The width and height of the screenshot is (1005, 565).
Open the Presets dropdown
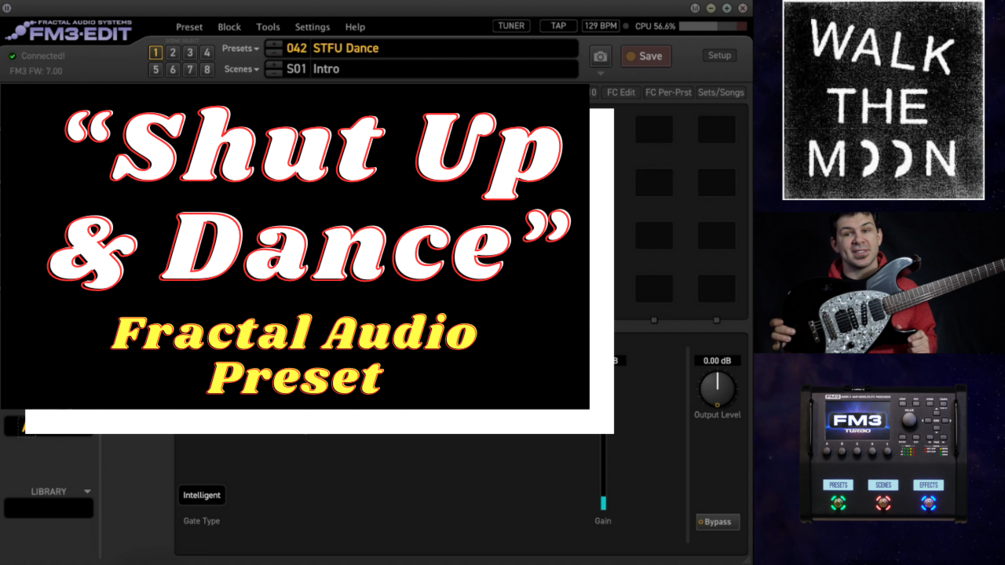tap(240, 49)
